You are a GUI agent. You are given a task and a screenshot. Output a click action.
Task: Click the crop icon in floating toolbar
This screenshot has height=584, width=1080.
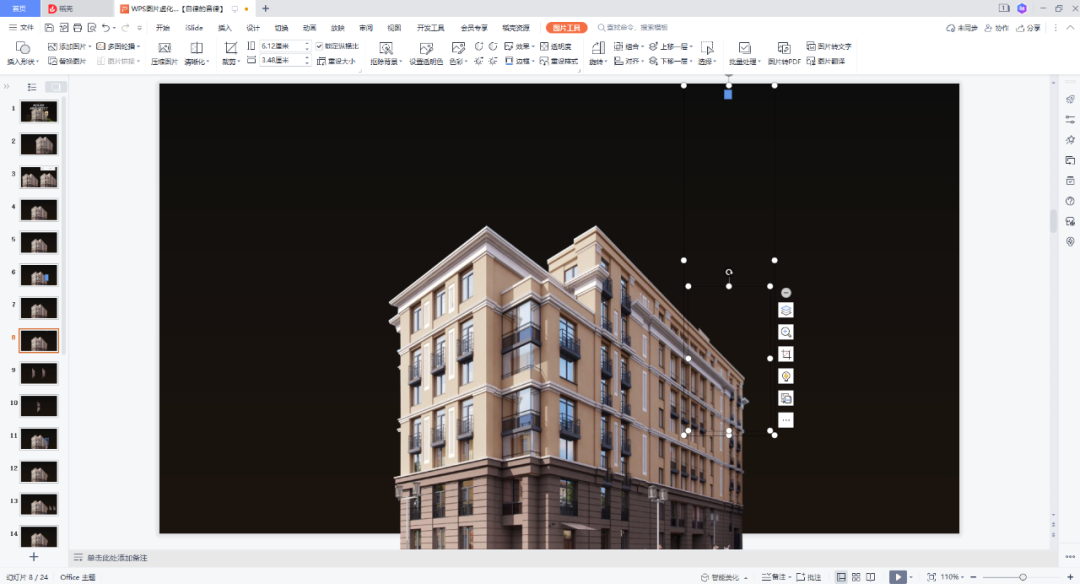click(786, 355)
